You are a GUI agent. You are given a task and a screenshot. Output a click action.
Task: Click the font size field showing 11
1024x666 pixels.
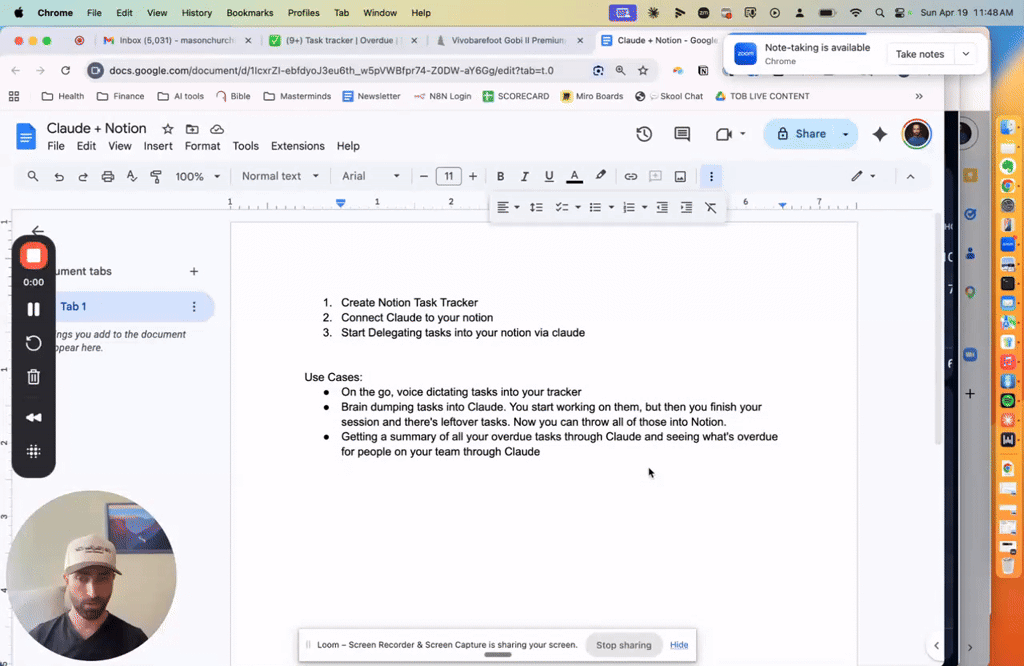tap(449, 176)
